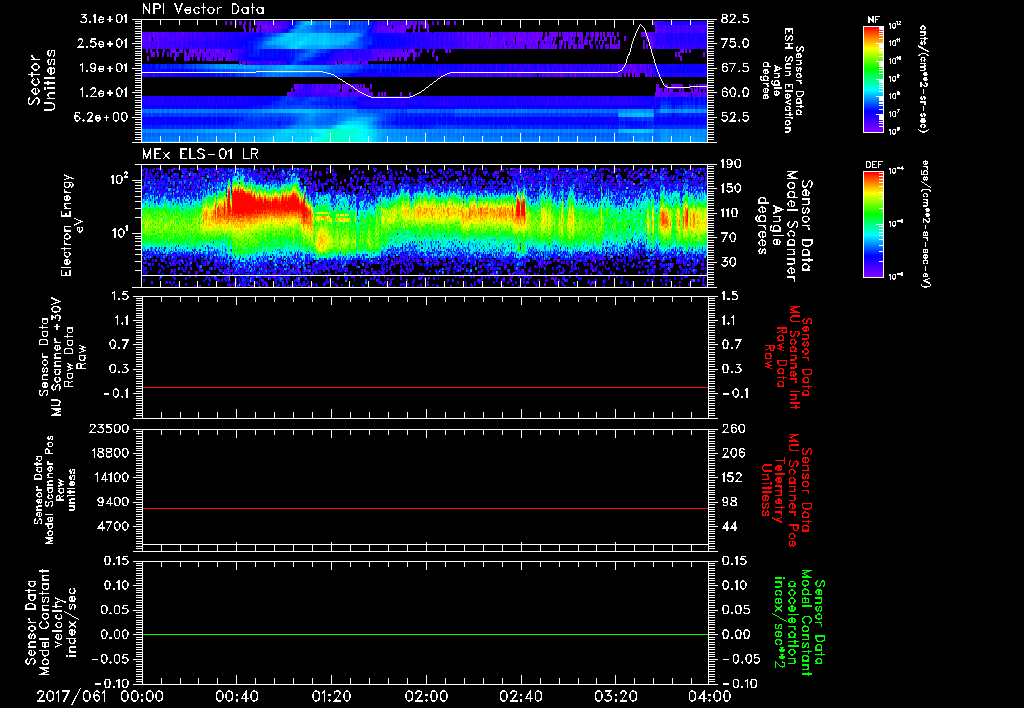This screenshot has width=1024, height=708.
Task: Click the red Model Scanner Pos line
Action: pyautogui.click(x=425, y=509)
